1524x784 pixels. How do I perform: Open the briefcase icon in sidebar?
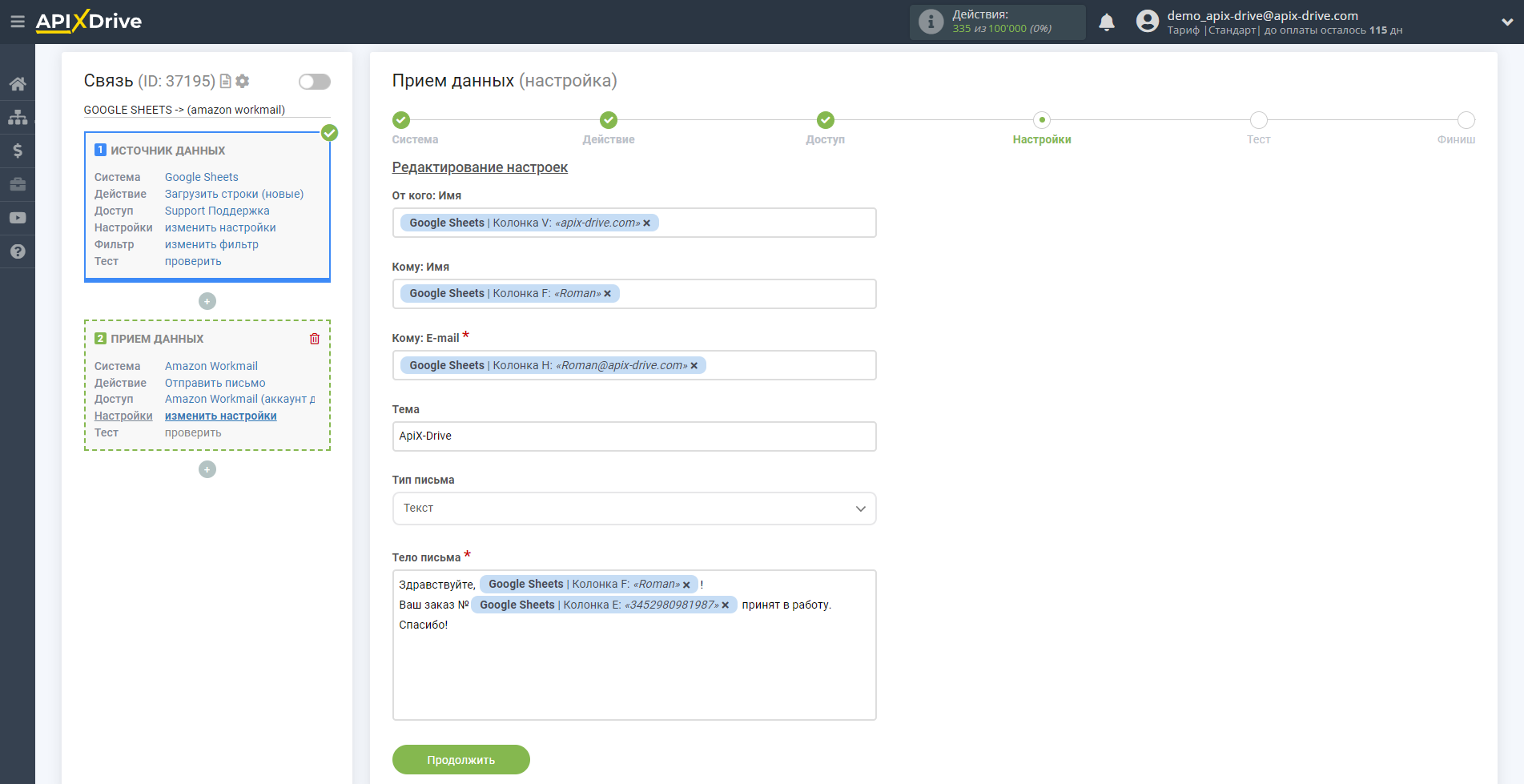click(x=18, y=184)
